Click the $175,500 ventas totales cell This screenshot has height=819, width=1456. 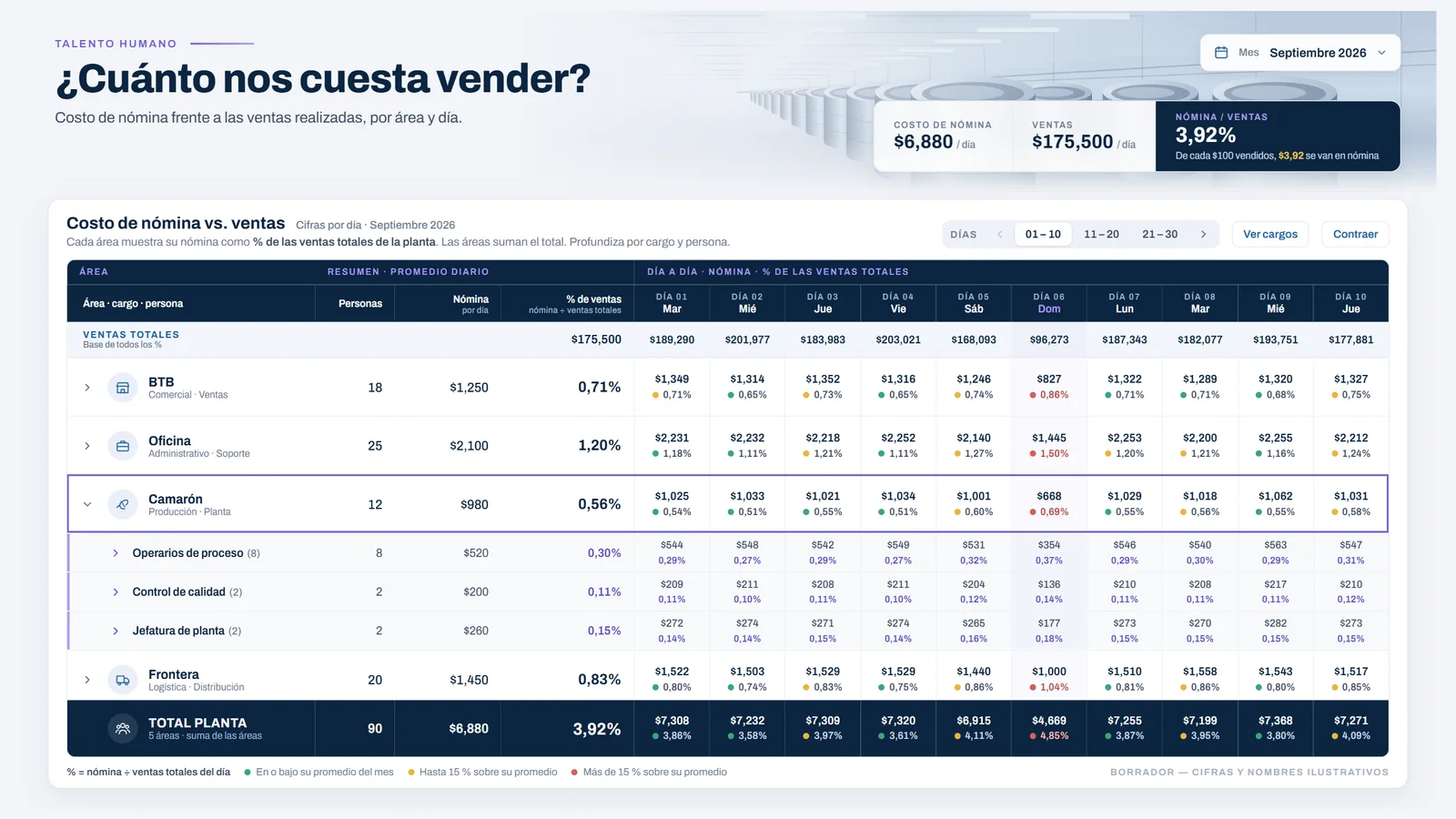[596, 339]
